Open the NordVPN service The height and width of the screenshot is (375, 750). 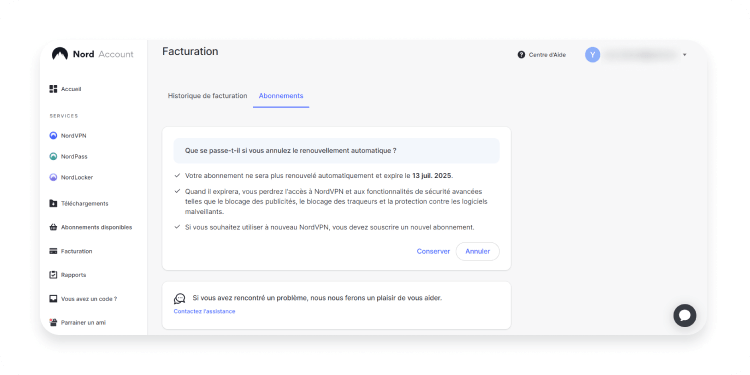[67, 136]
